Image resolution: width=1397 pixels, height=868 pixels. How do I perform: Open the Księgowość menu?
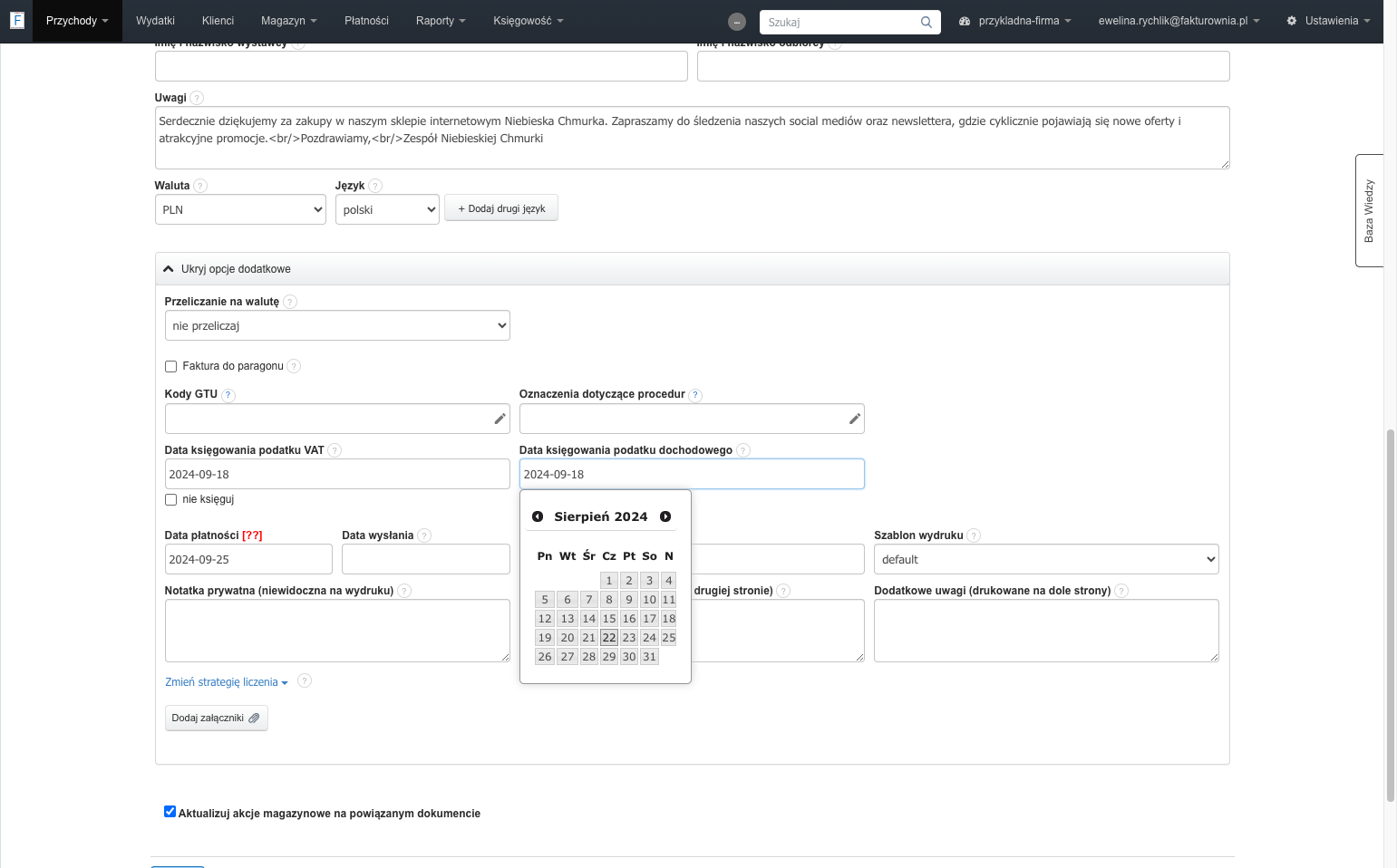coord(529,21)
